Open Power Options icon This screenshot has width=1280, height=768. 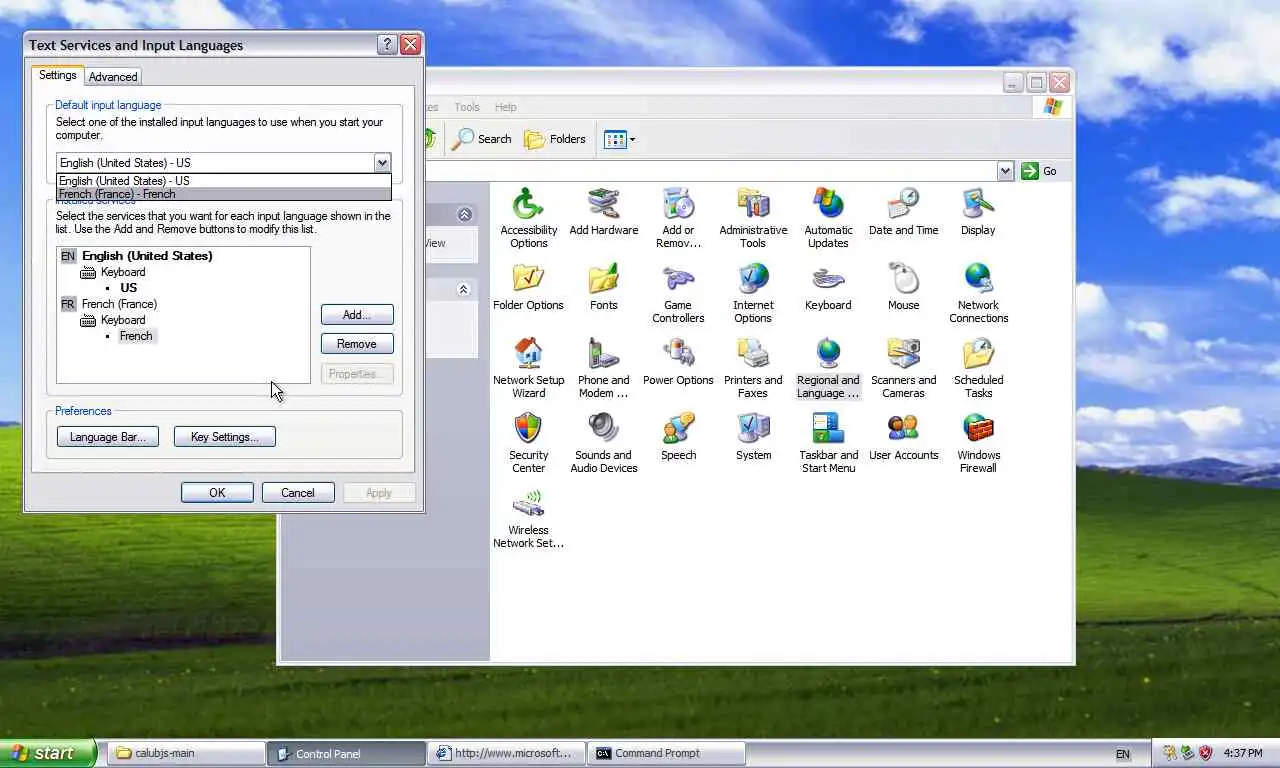tap(678, 361)
